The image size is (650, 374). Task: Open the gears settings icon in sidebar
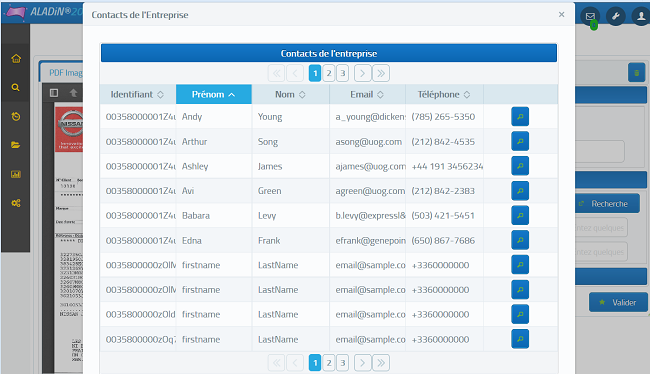pos(16,203)
